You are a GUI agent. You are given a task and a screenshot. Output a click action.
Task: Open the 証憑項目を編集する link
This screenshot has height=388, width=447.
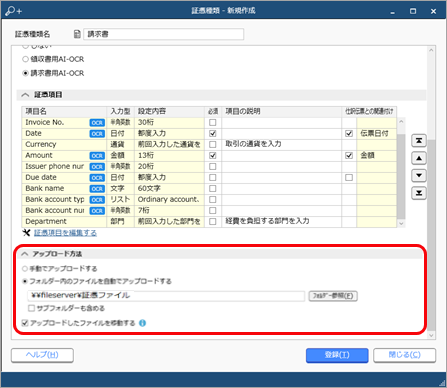coord(65,233)
